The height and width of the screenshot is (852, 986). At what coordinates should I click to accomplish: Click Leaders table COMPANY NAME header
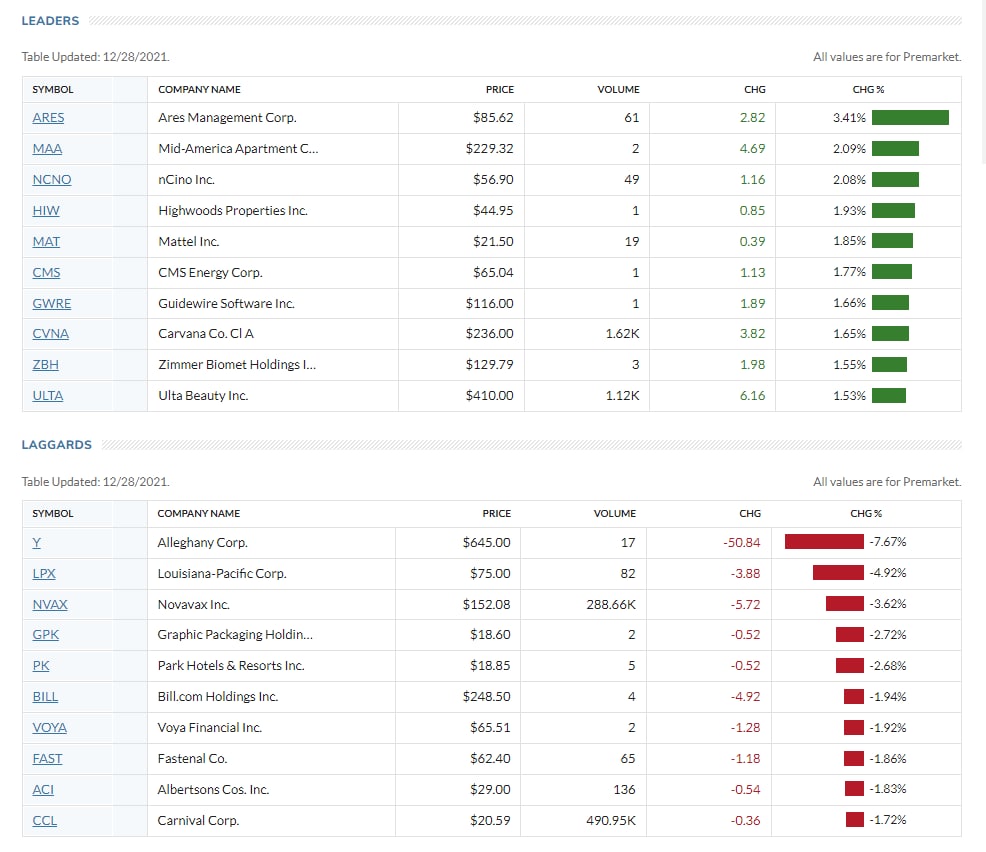199,89
